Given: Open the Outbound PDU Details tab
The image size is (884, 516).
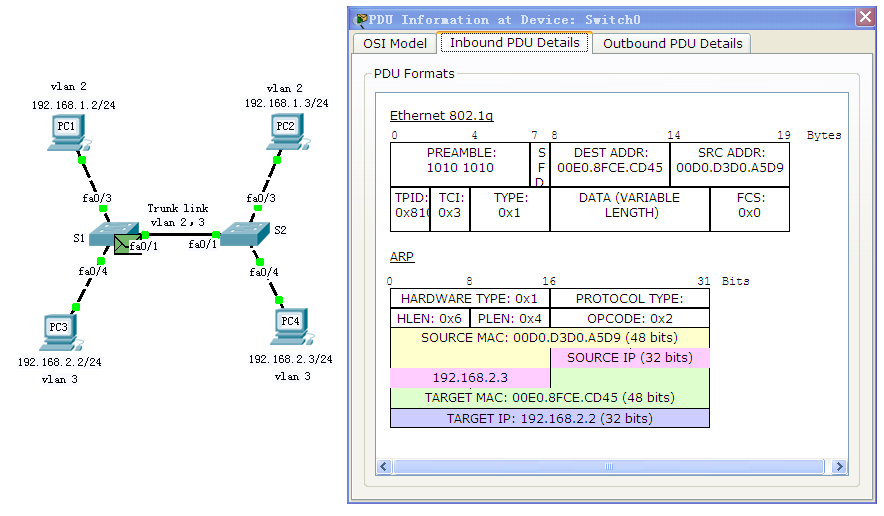Looking at the screenshot, I should [672, 43].
